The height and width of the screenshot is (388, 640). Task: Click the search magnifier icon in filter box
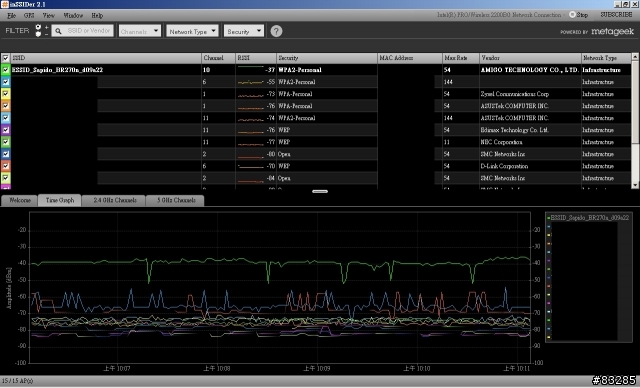(58, 31)
